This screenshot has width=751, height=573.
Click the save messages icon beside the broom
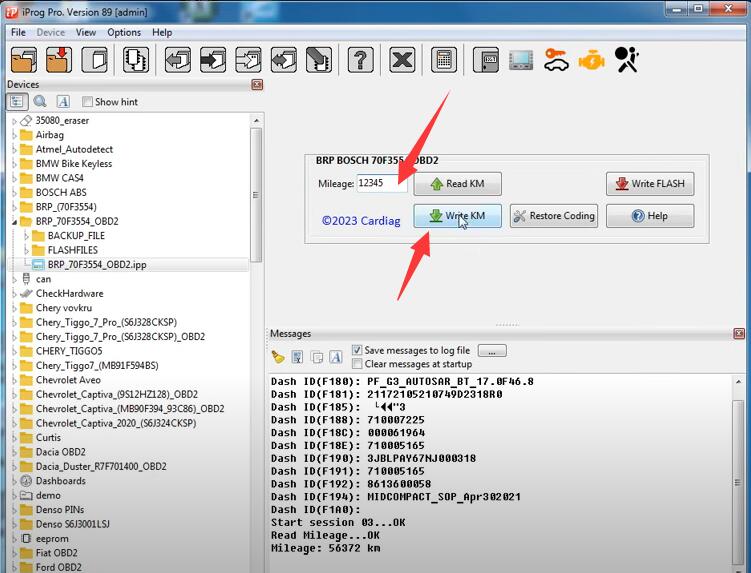point(297,357)
